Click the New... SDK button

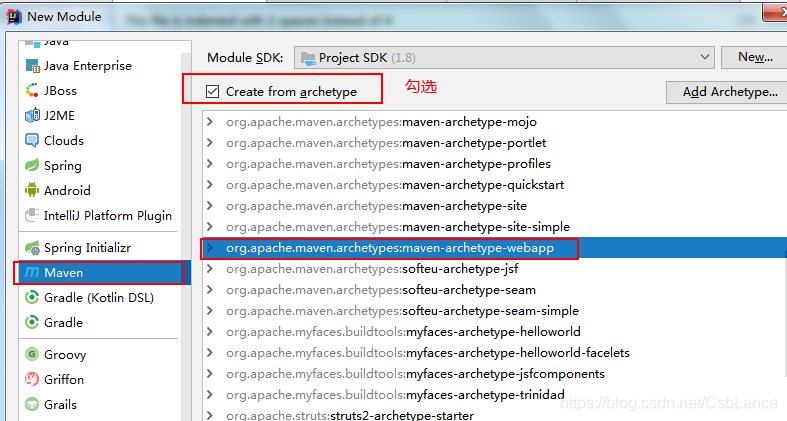tap(754, 57)
